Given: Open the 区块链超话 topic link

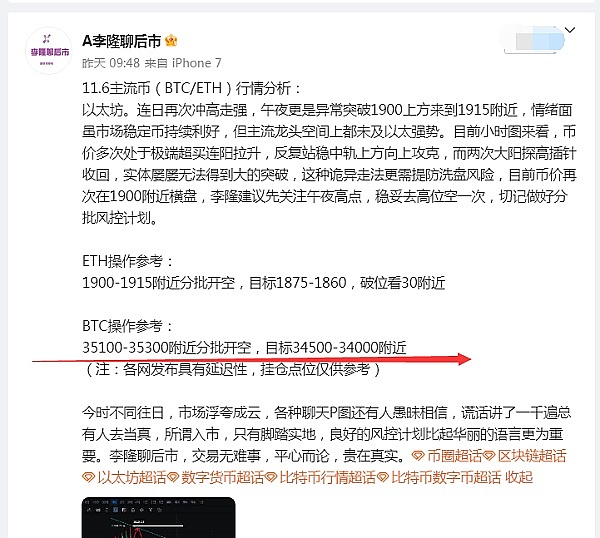Looking at the screenshot, I should tap(532, 456).
